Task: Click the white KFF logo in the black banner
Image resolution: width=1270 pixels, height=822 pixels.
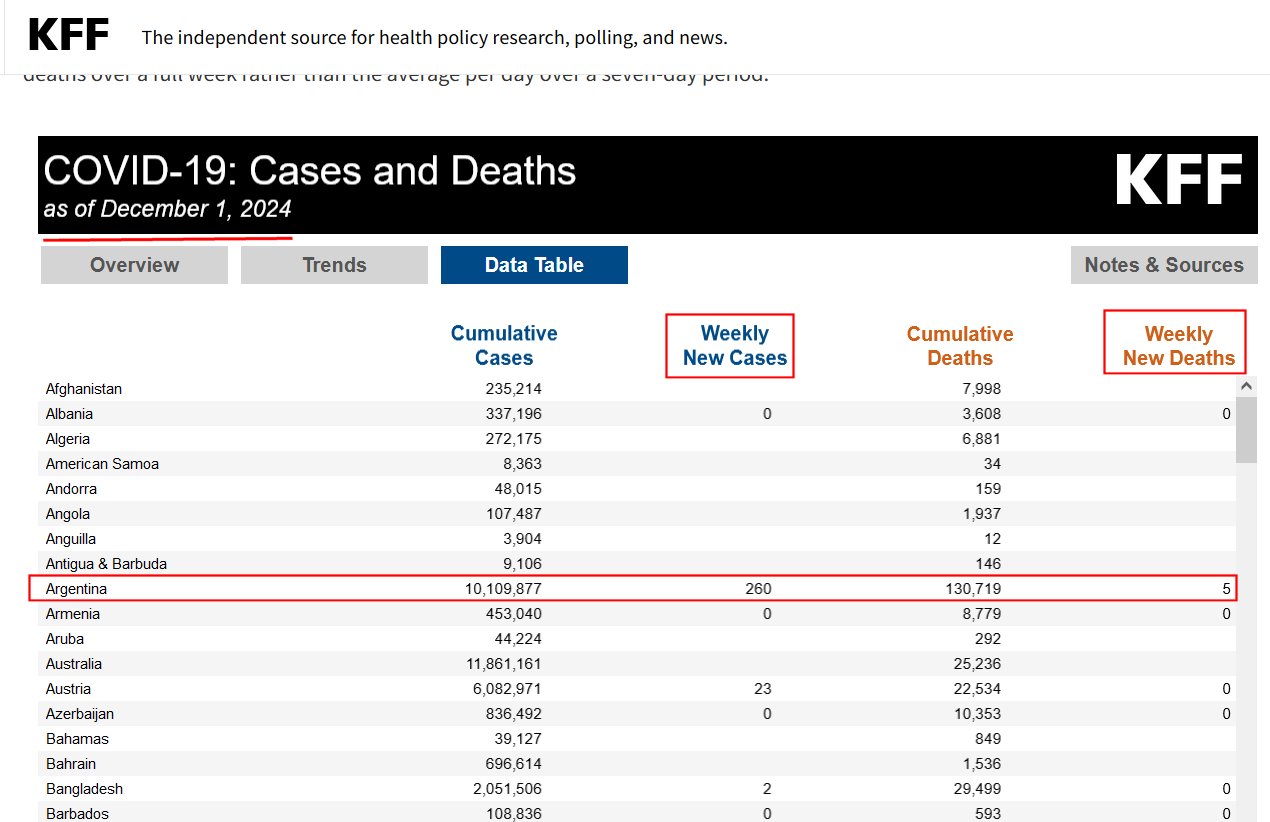Action: click(1178, 182)
